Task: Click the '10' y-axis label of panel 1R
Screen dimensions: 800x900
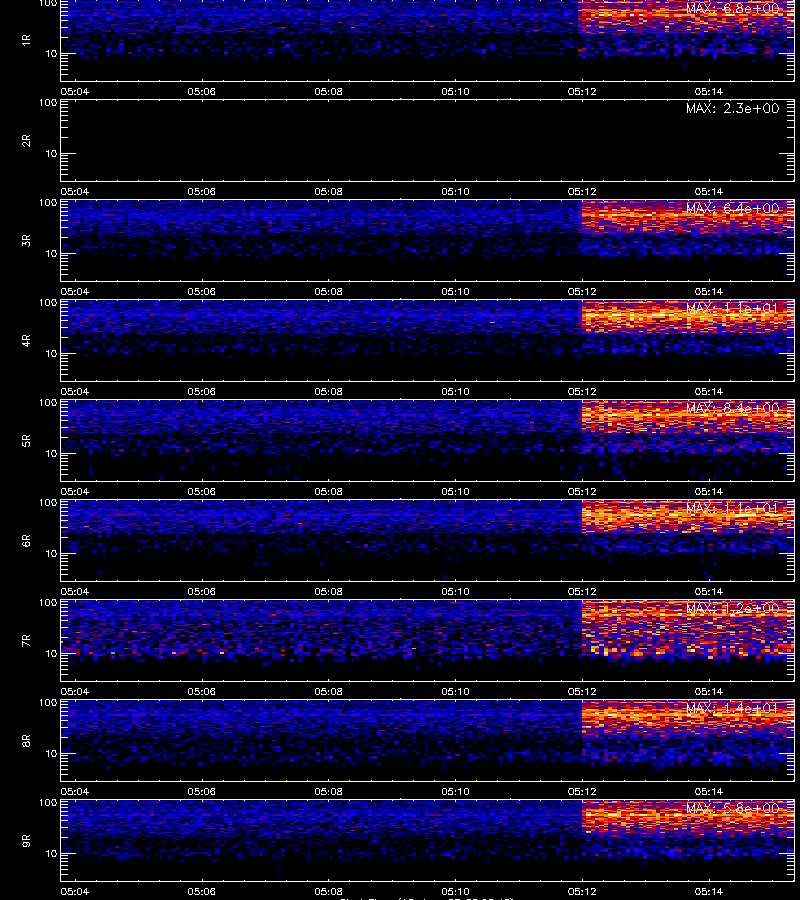Action: (51, 53)
